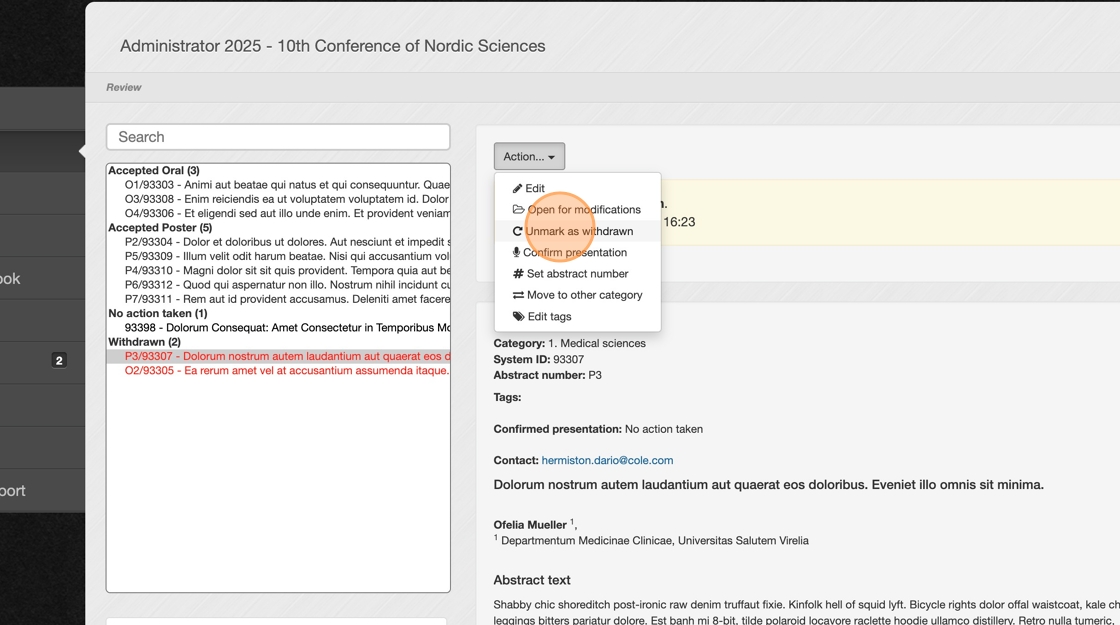Click the tags icon beside Edit tags

(519, 316)
